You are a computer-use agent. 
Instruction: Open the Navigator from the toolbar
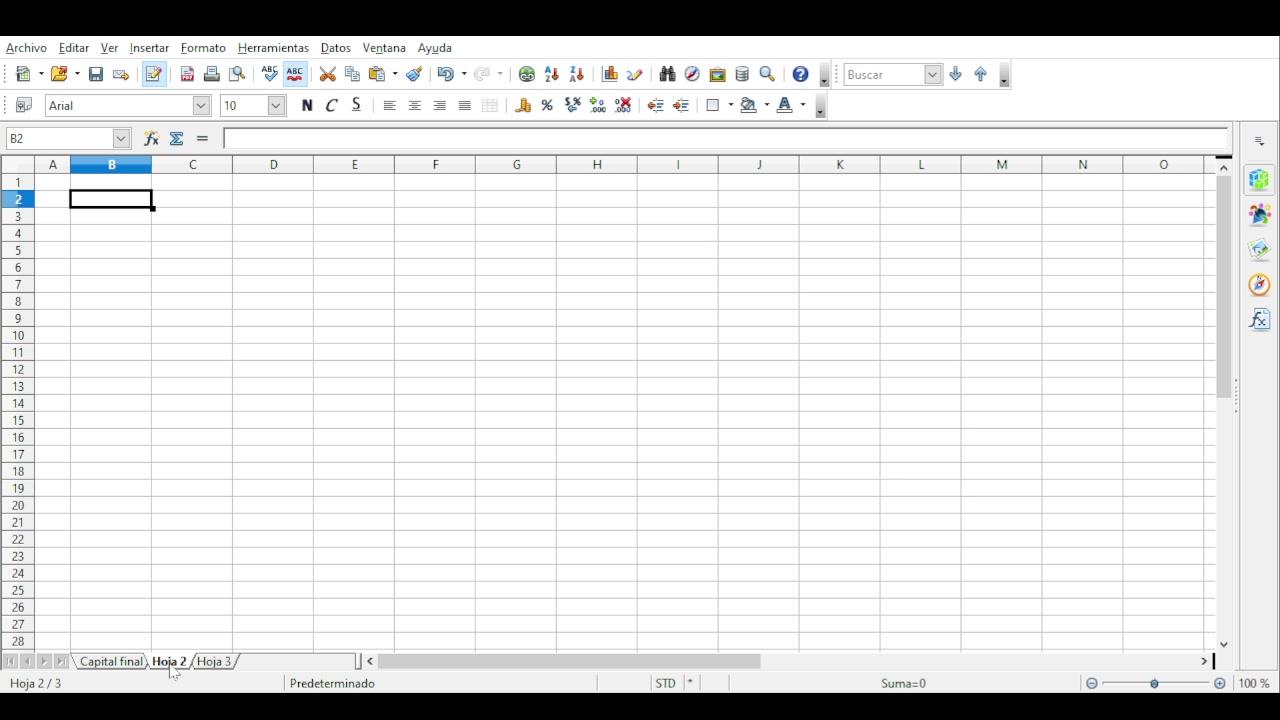692,74
